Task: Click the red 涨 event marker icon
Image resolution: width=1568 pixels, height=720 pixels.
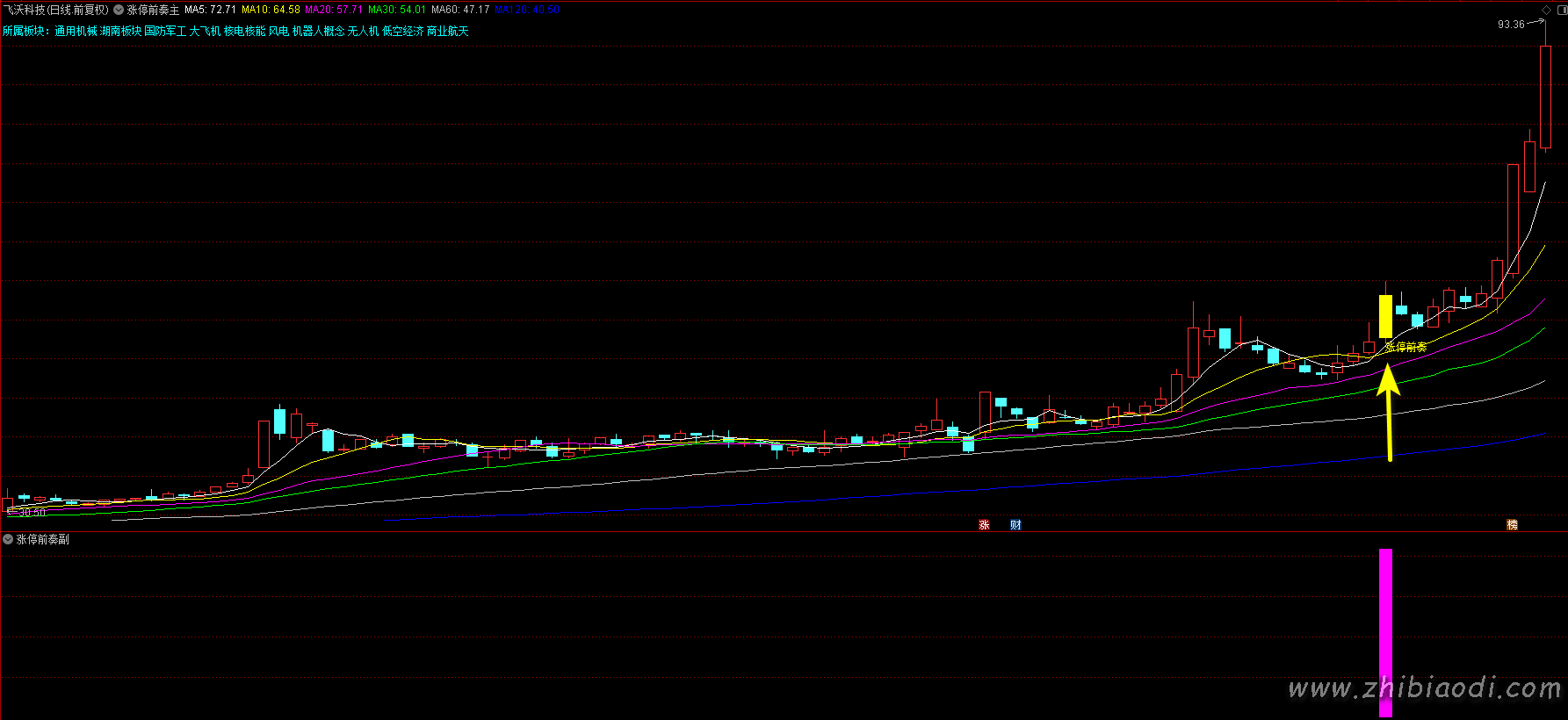Action: pos(984,525)
